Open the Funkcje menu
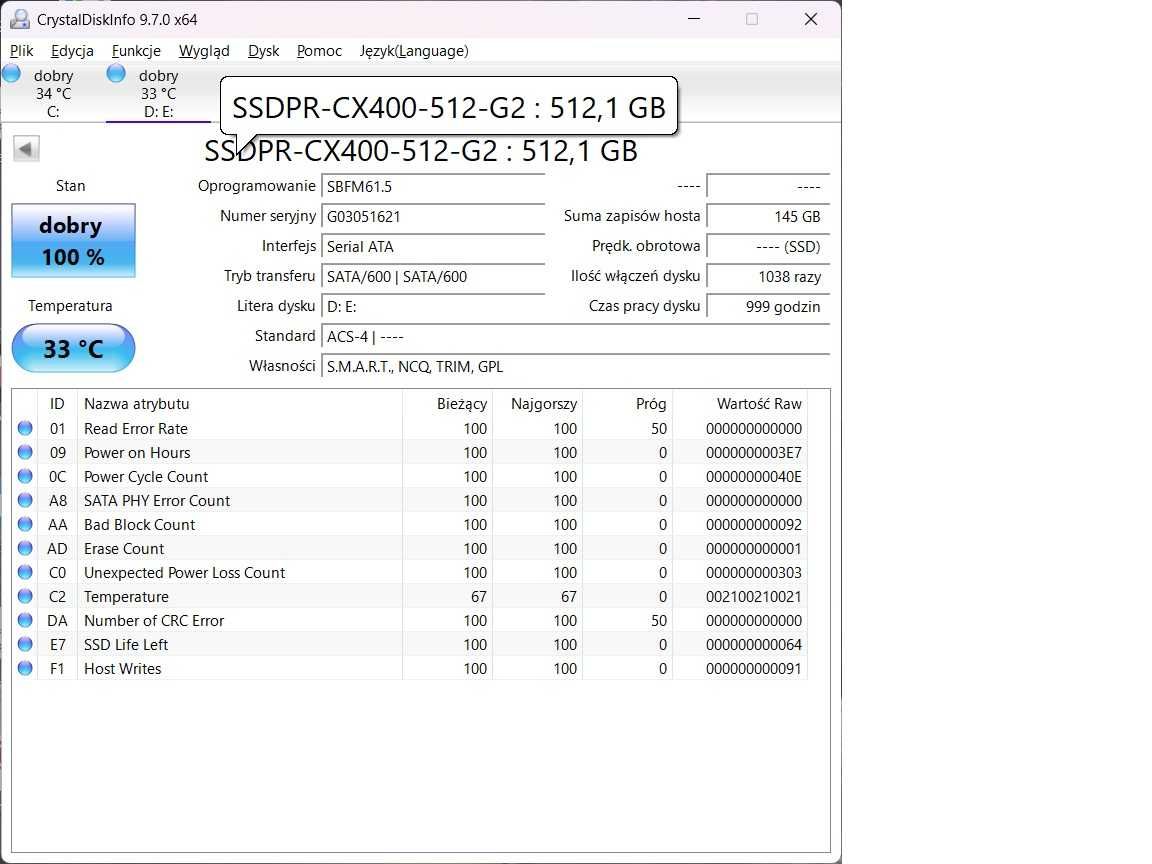The image size is (1152, 864). (136, 51)
